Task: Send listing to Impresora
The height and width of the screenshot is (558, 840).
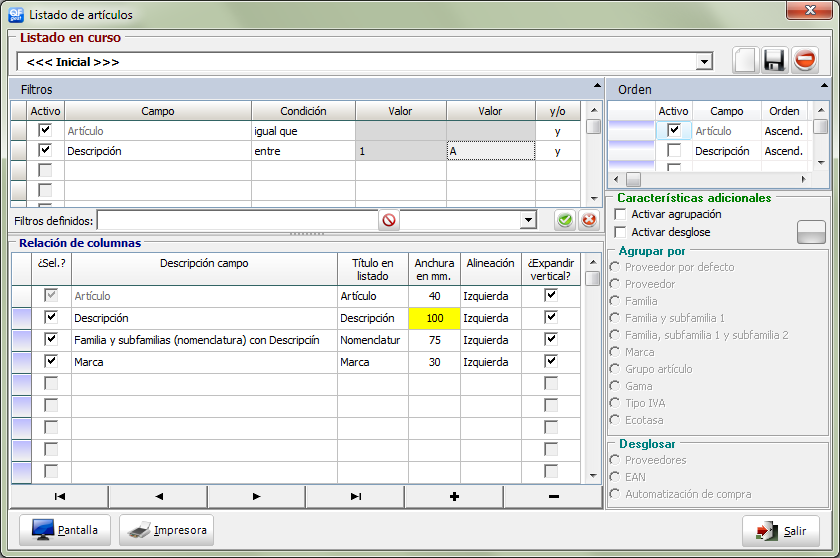Action: [167, 530]
